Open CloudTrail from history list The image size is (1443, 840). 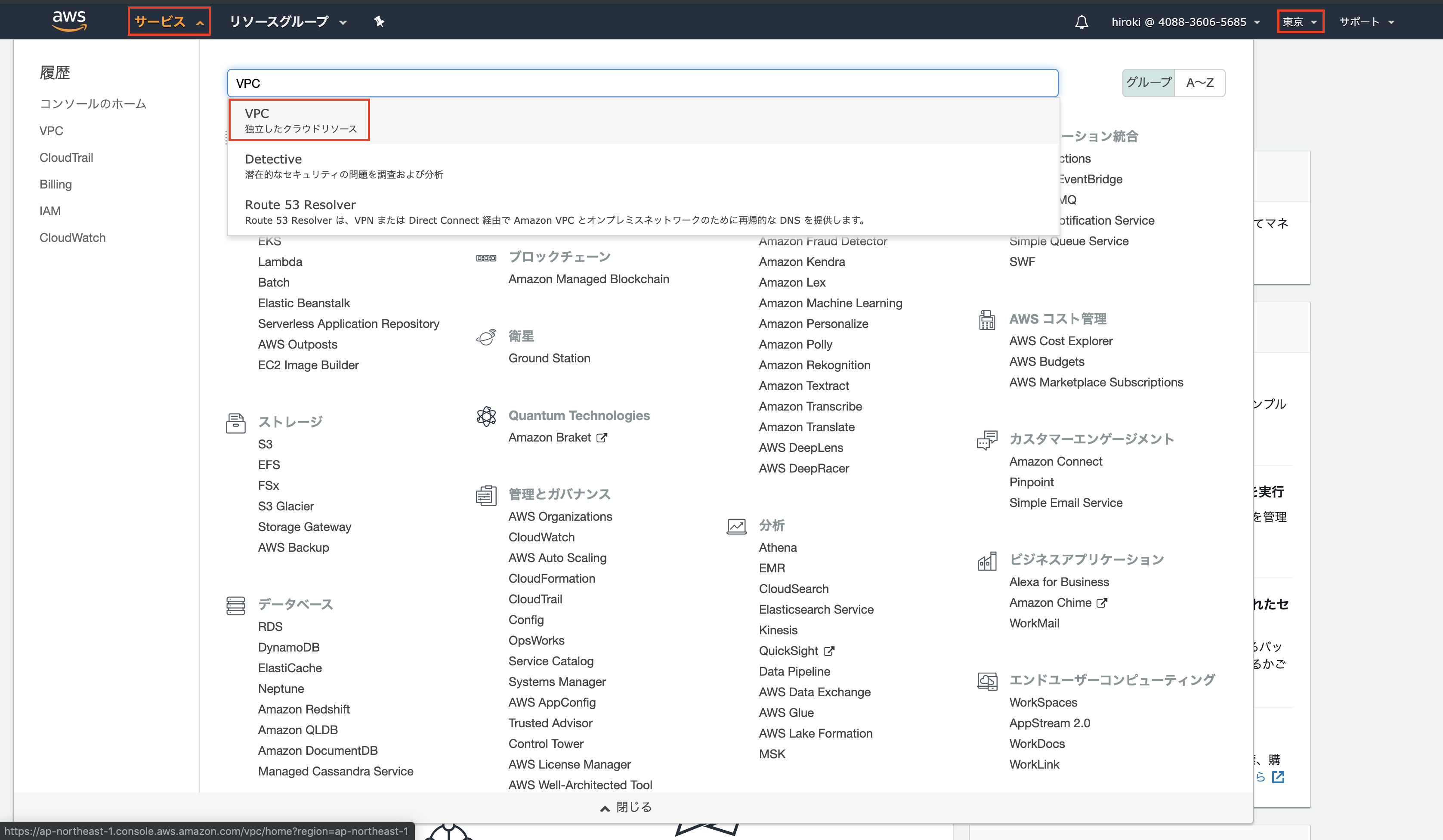66,157
